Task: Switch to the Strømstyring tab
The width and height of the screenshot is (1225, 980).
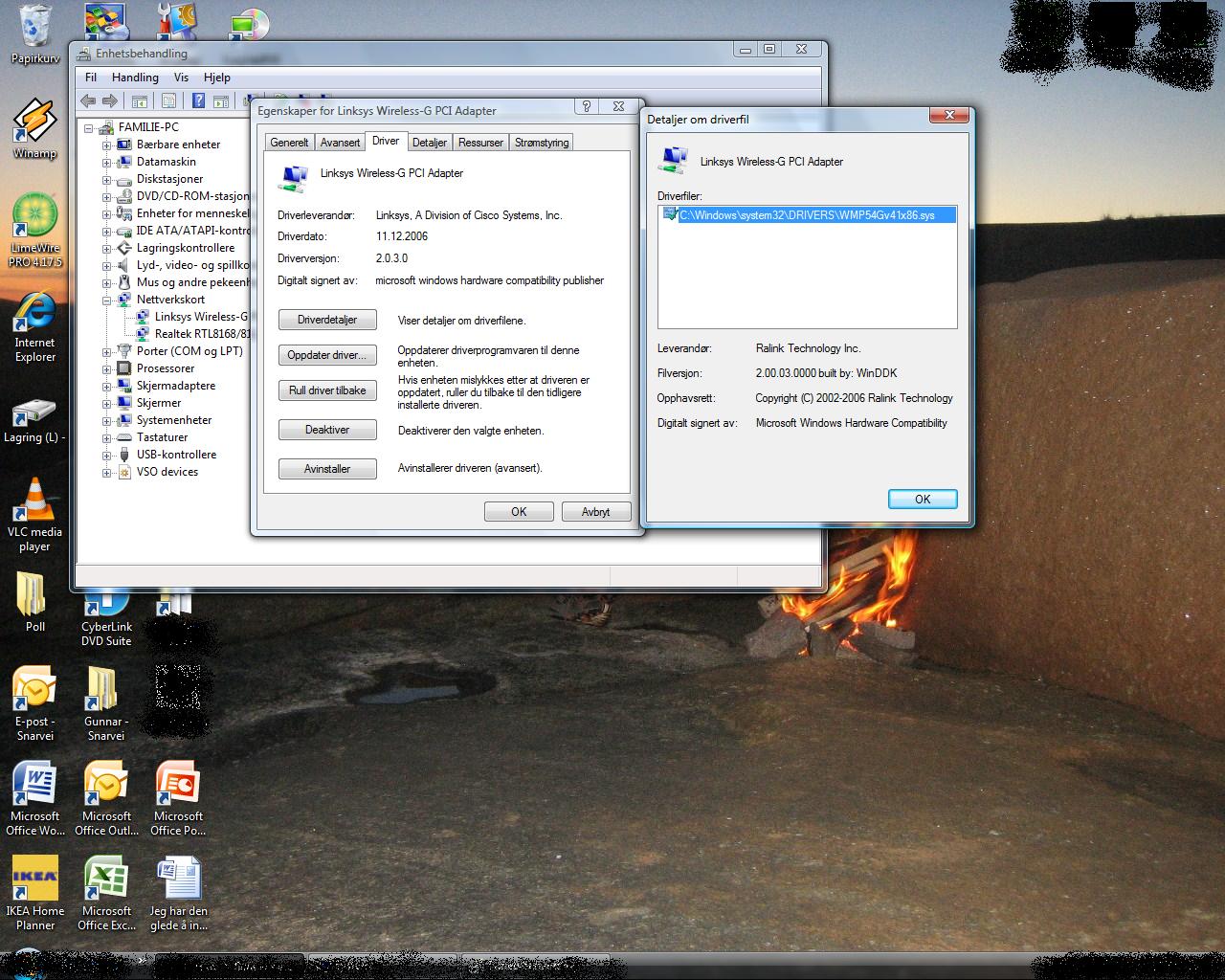Action: (542, 143)
